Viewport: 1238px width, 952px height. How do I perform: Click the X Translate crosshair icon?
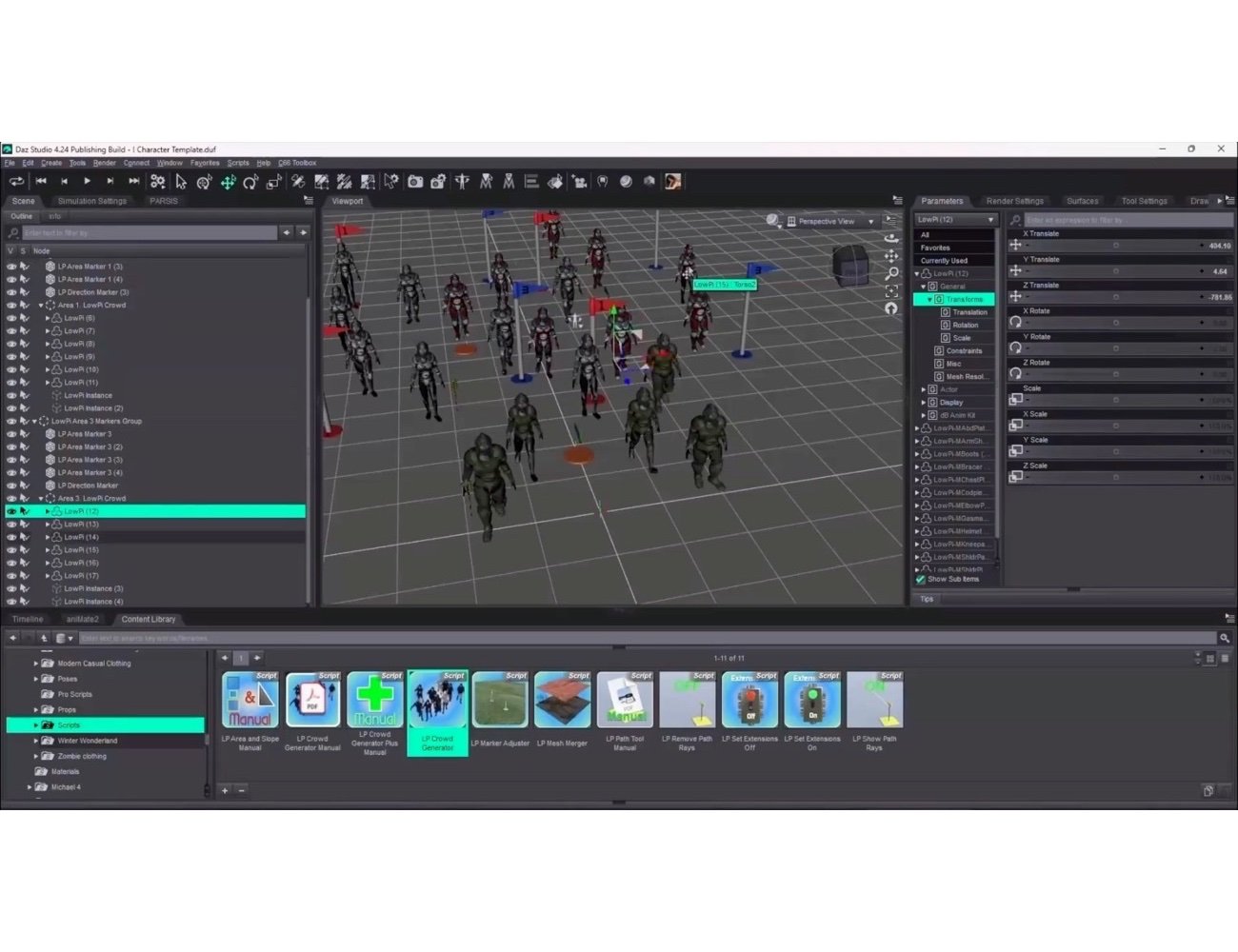pyautogui.click(x=1017, y=245)
